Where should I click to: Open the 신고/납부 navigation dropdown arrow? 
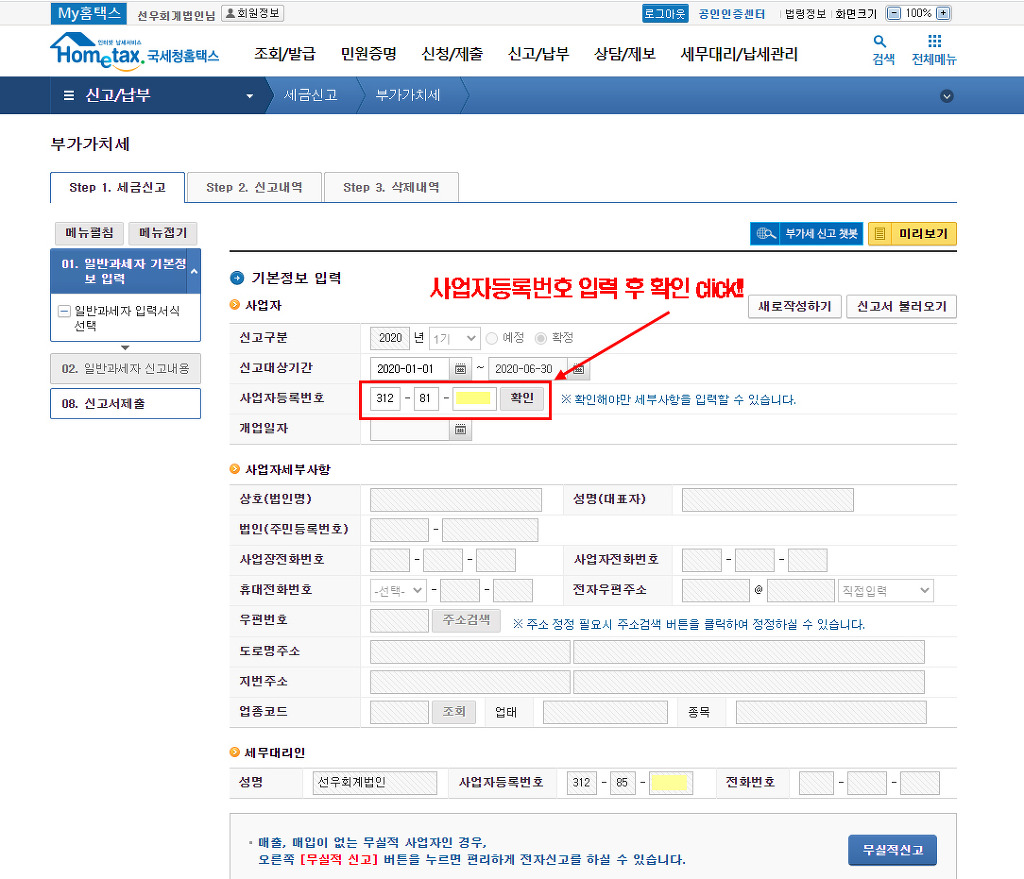pyautogui.click(x=249, y=96)
